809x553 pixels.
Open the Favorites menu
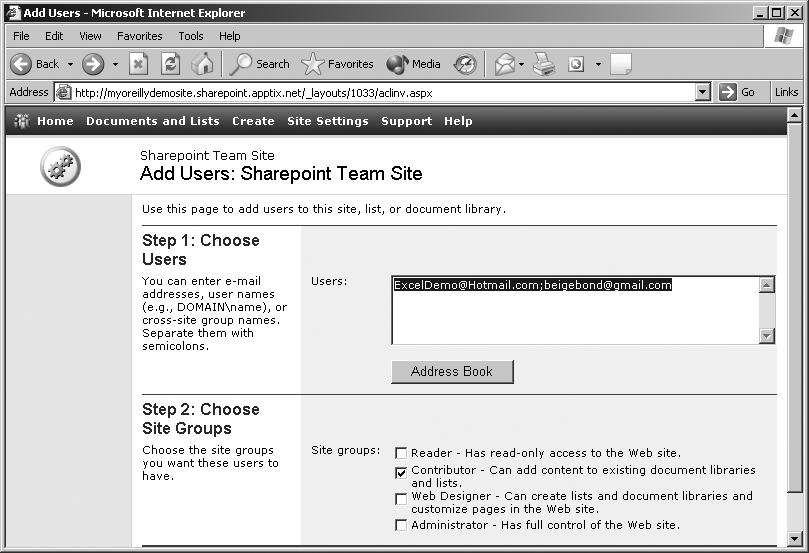point(139,36)
